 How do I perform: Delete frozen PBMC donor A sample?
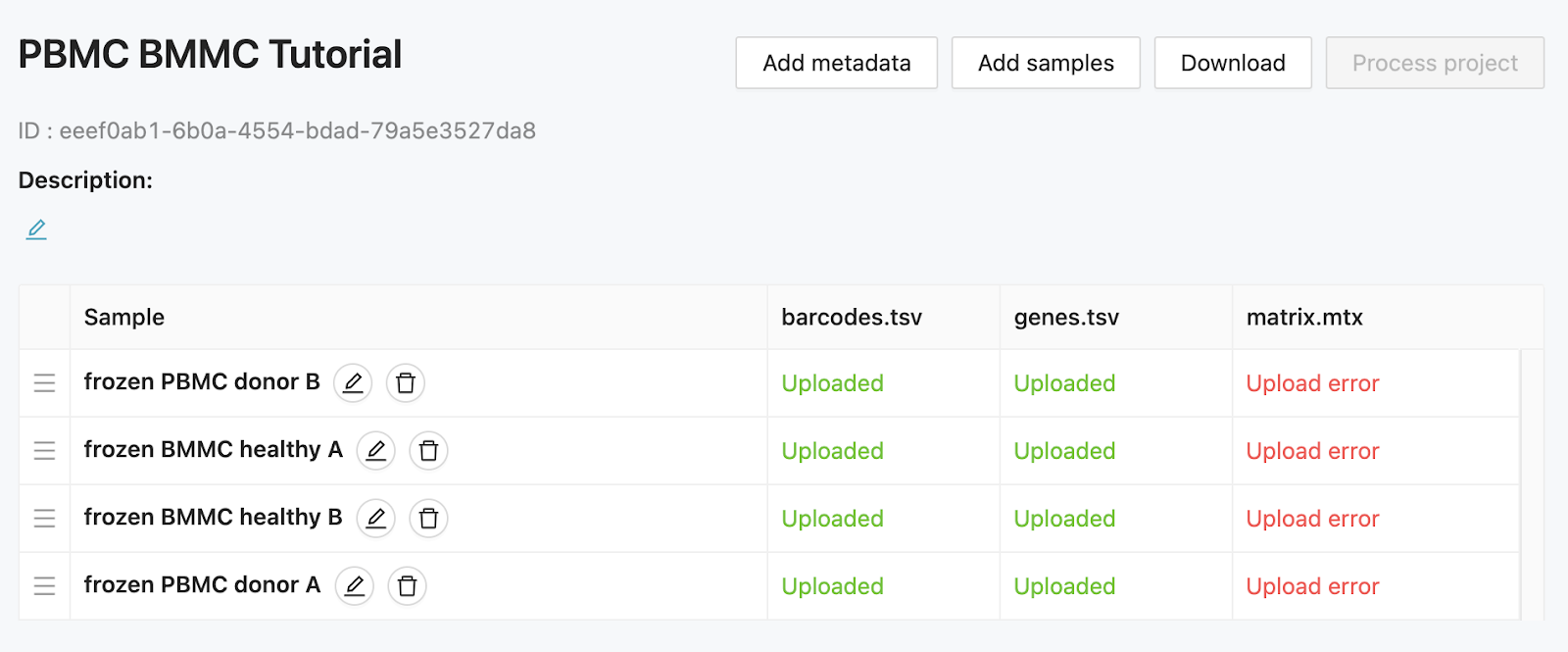pyautogui.click(x=408, y=585)
